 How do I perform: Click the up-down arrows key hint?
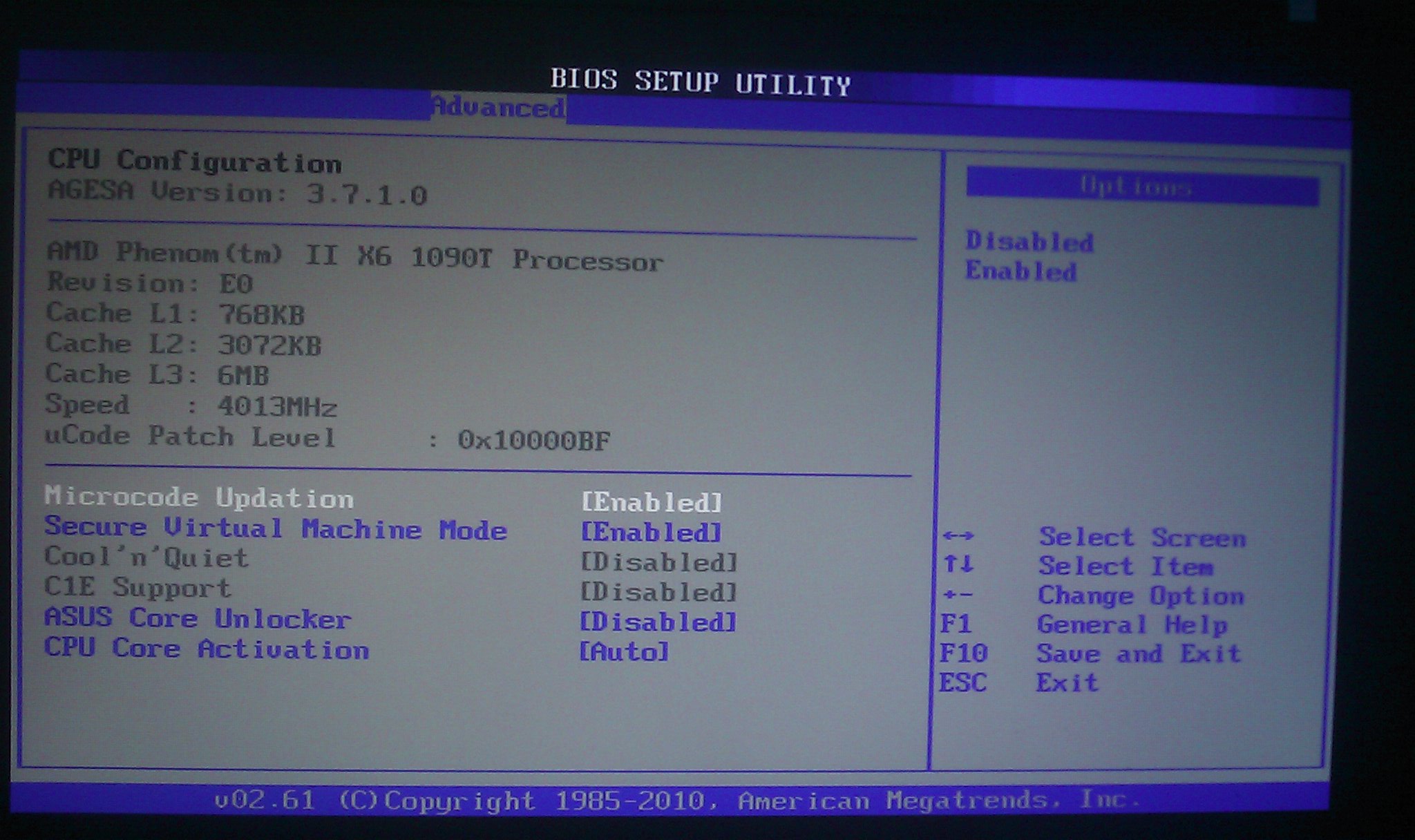click(x=959, y=564)
